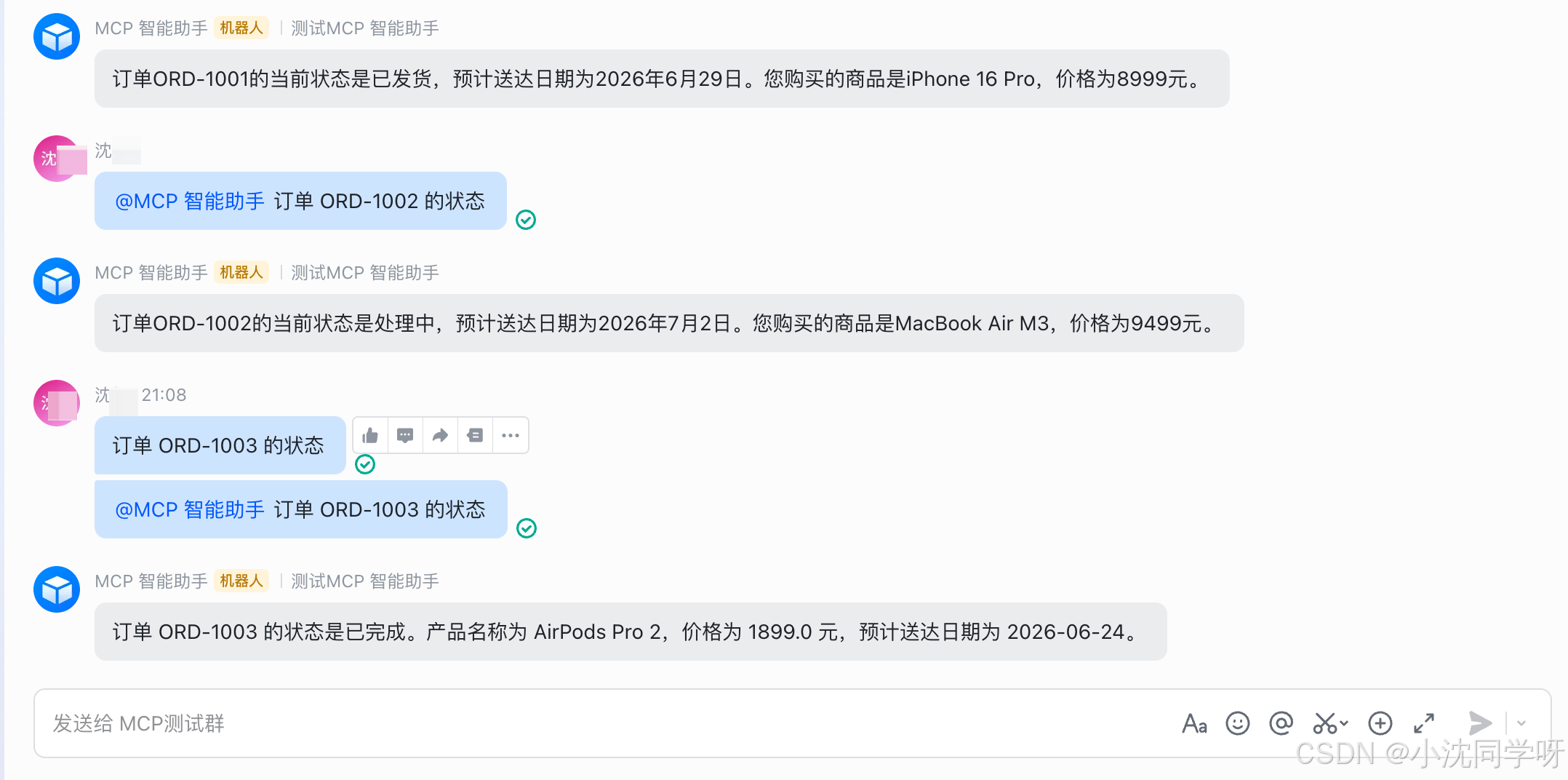Click read receipt beside plain ORD-1003 message

(x=365, y=464)
